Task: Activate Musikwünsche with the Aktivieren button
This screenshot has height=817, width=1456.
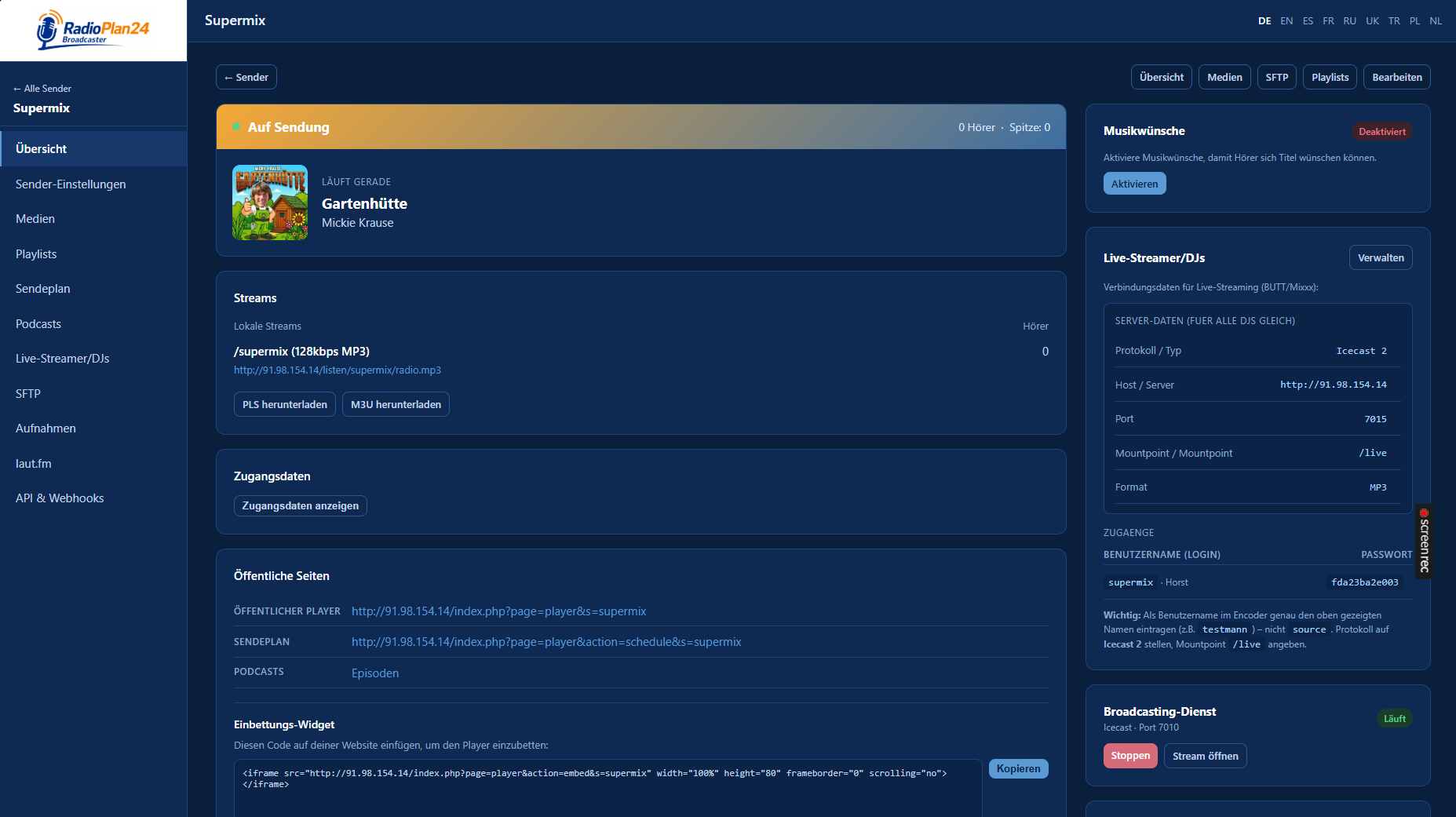Action: click(x=1134, y=184)
